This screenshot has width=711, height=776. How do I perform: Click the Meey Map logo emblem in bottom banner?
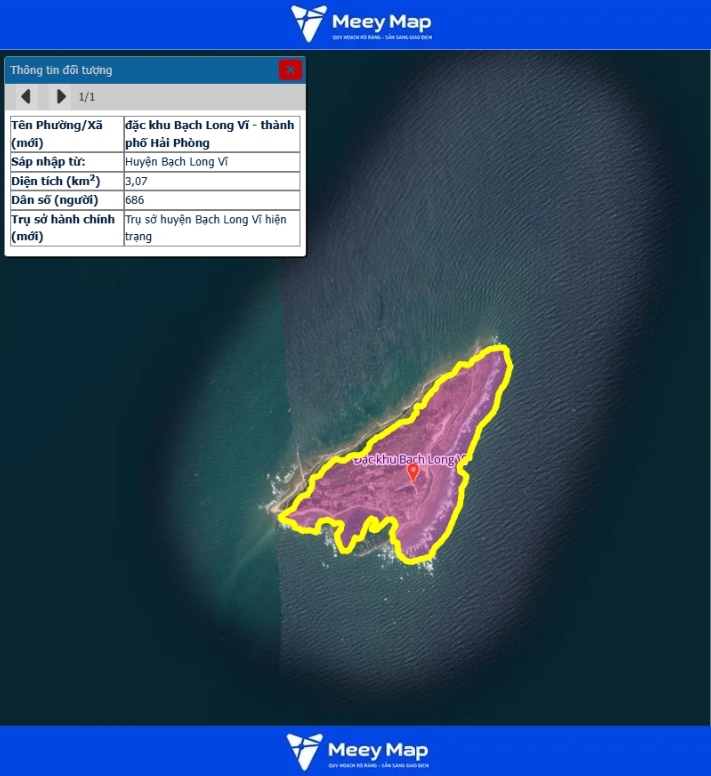point(305,751)
